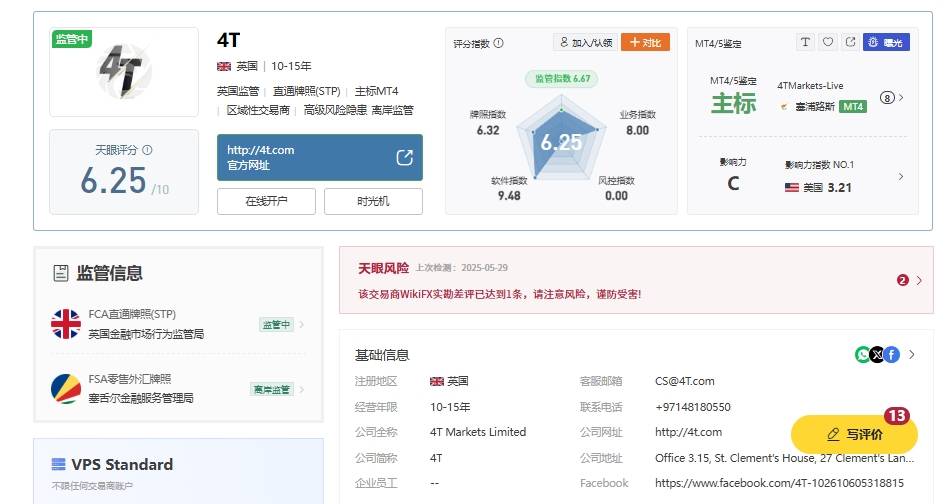Viewport: 952px width, 504px height.
Task: Click the 主标MT4 tag
Action: (376, 91)
